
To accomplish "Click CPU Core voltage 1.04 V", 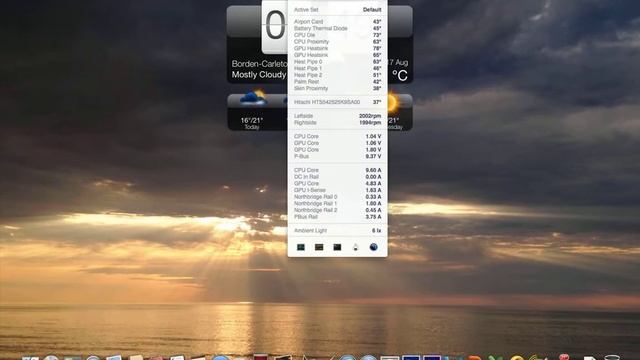I will point(338,136).
